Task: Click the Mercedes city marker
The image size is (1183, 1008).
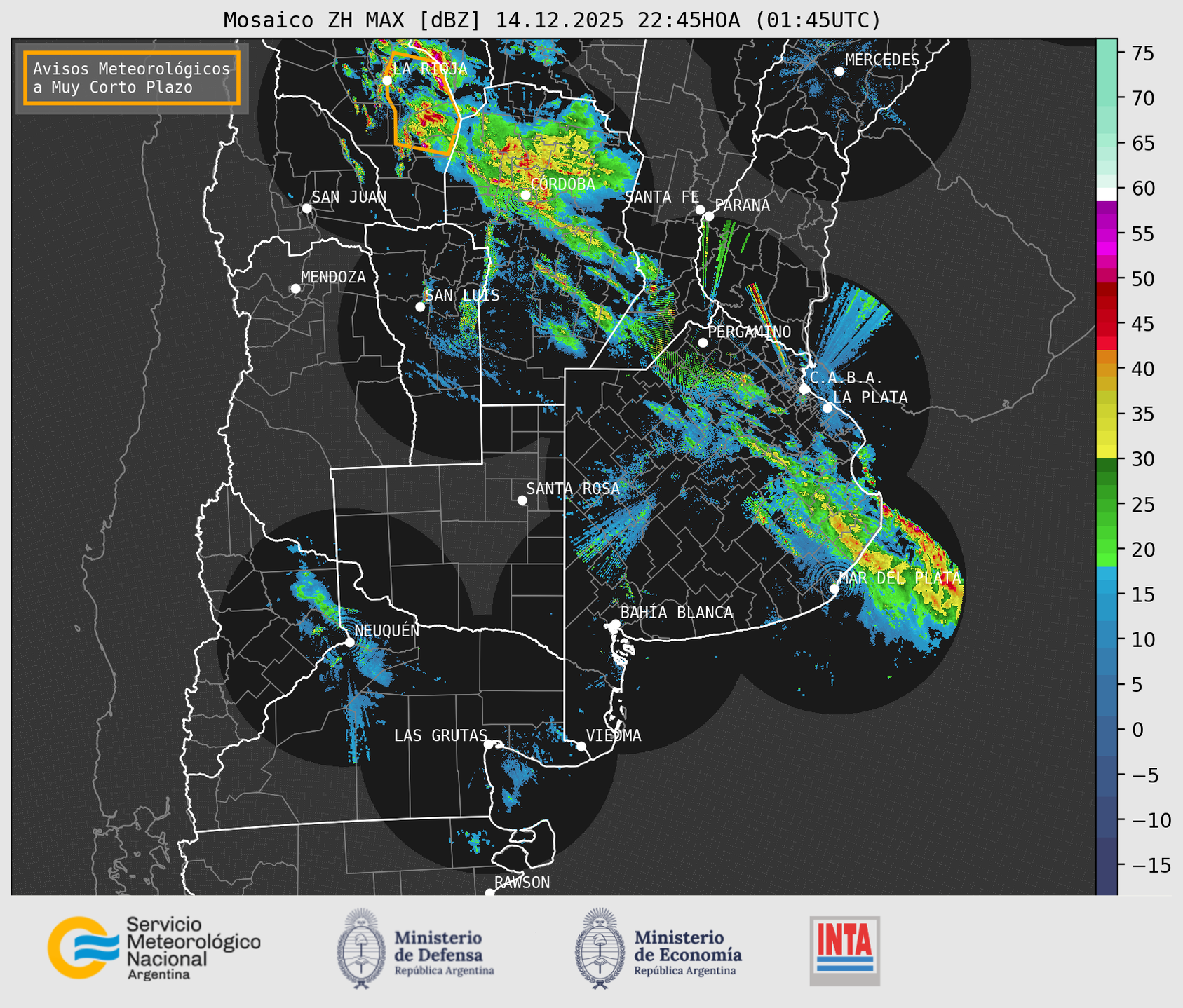Action: click(839, 71)
